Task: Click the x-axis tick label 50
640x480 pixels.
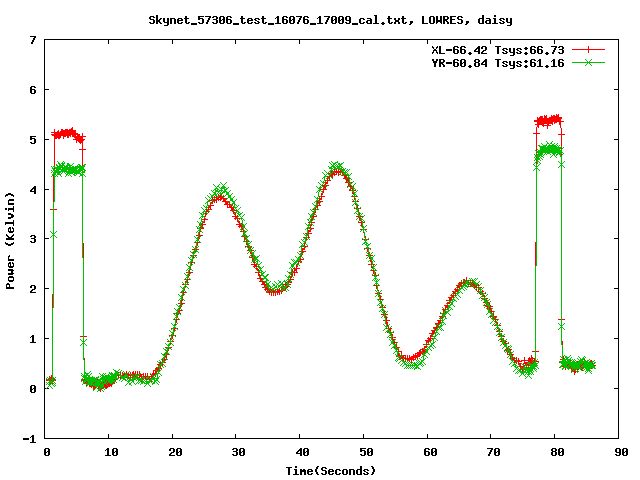Action: (x=366, y=452)
